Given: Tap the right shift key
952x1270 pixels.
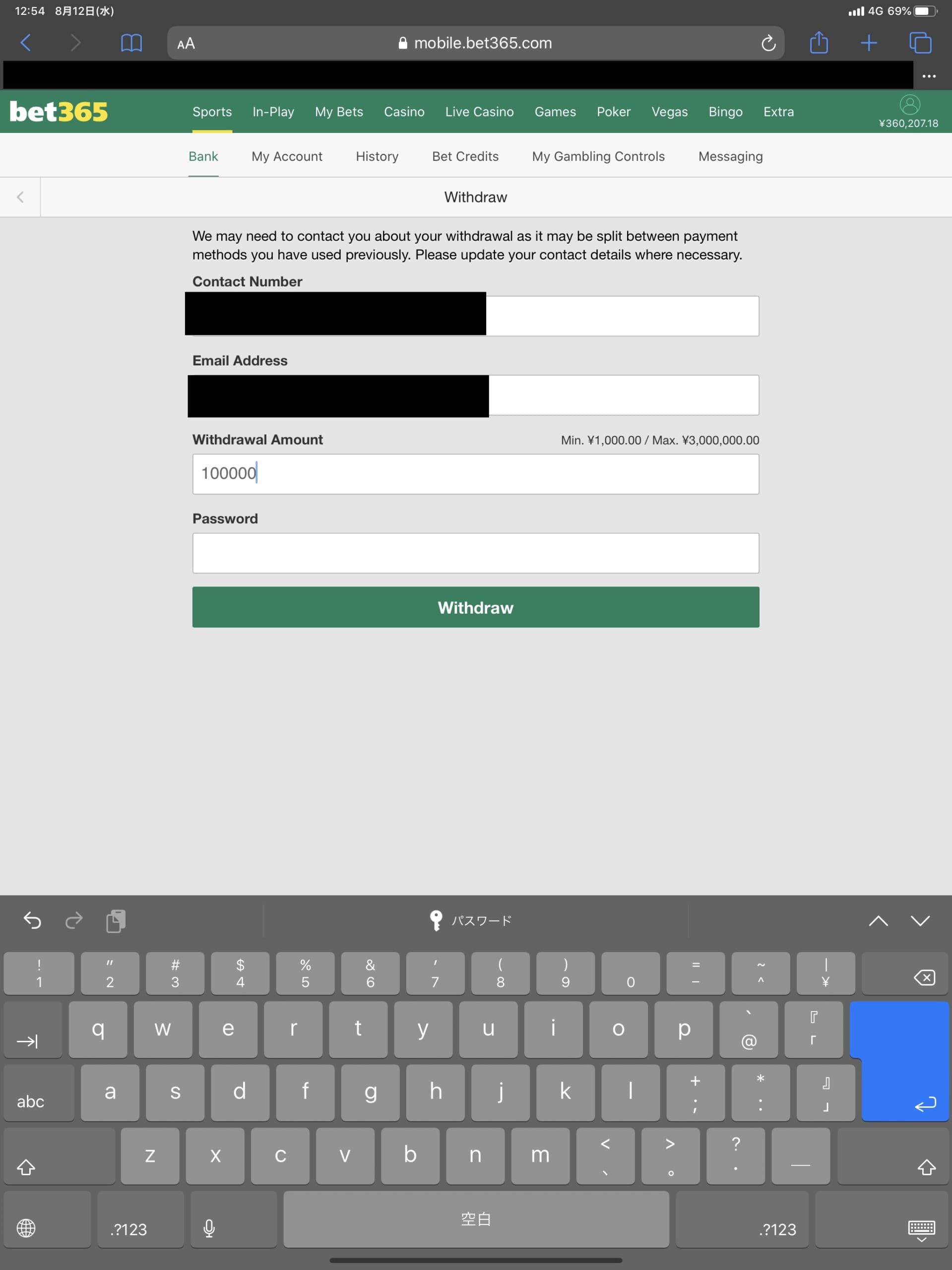Looking at the screenshot, I should (893, 1156).
